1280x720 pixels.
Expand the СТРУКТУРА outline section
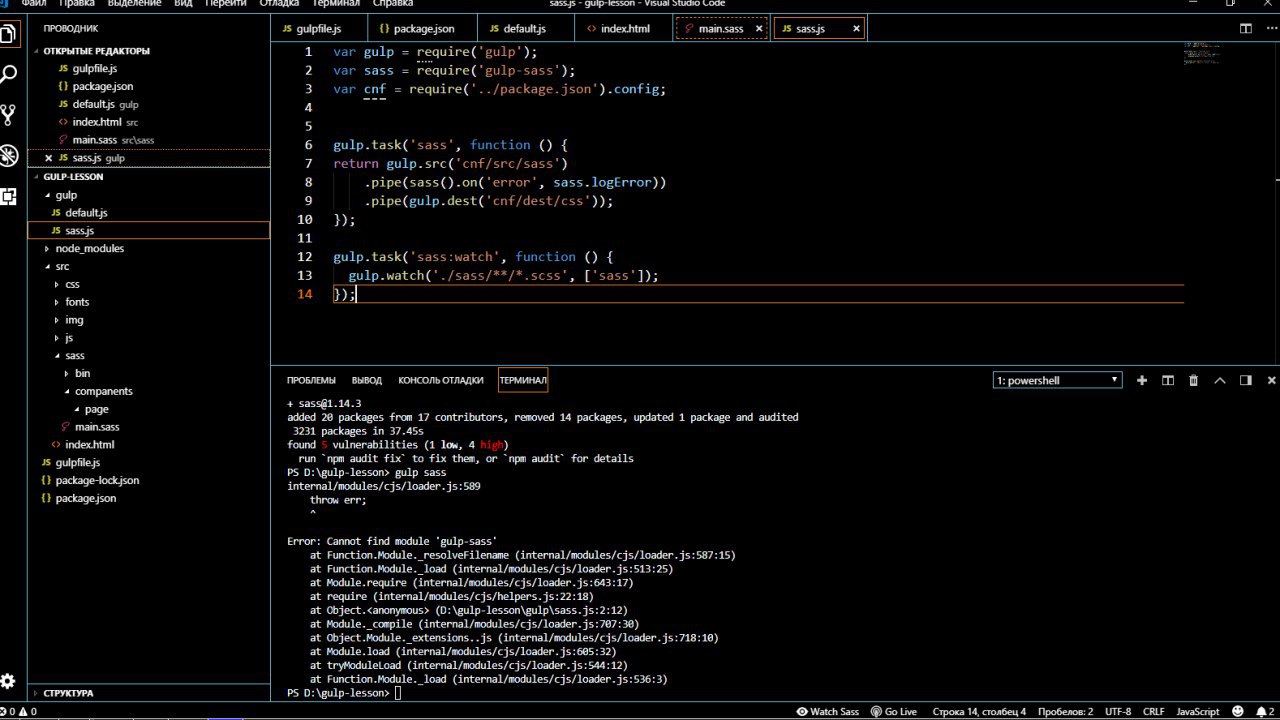[x=68, y=693]
